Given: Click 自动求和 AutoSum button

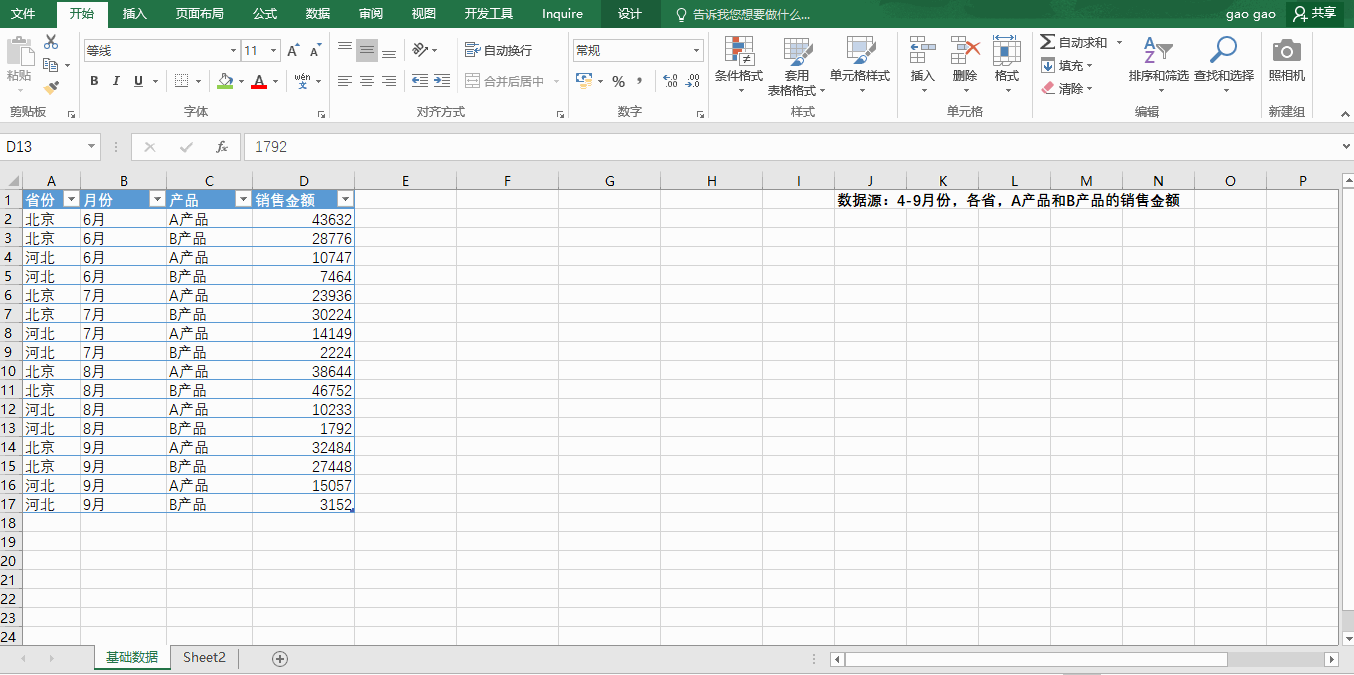Looking at the screenshot, I should 1082,42.
